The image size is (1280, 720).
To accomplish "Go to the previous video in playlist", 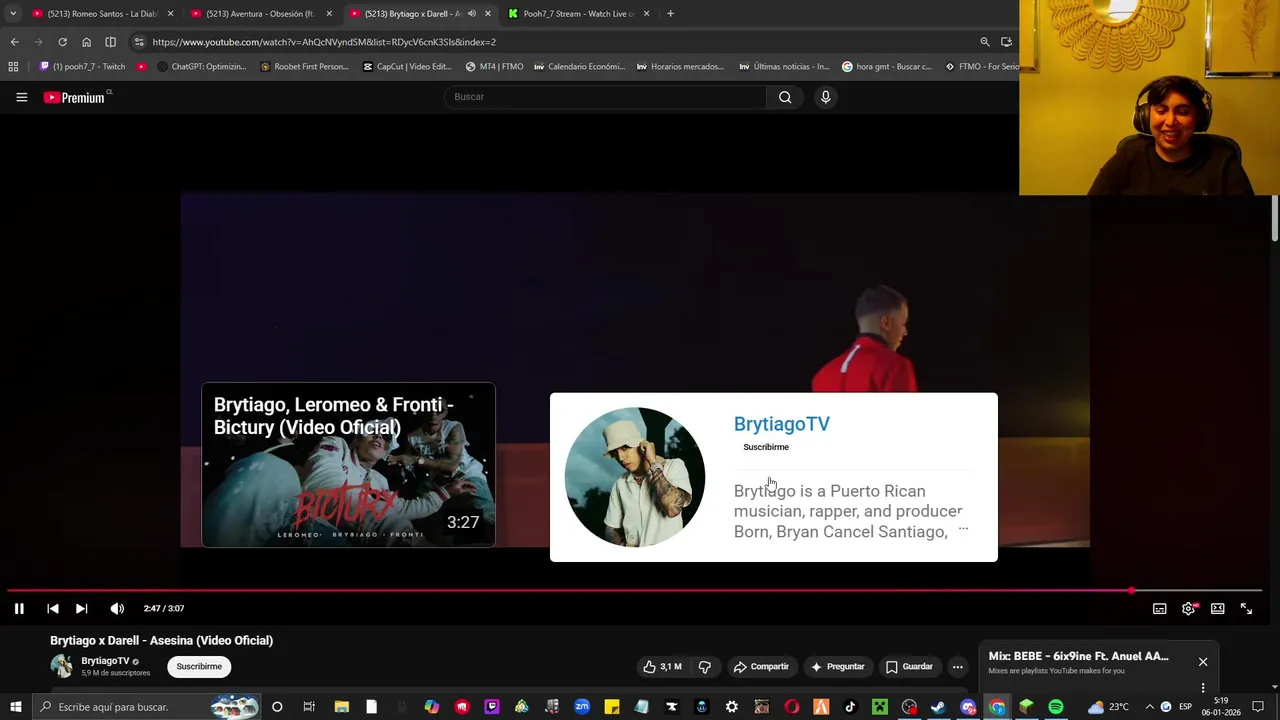I will click(x=53, y=608).
